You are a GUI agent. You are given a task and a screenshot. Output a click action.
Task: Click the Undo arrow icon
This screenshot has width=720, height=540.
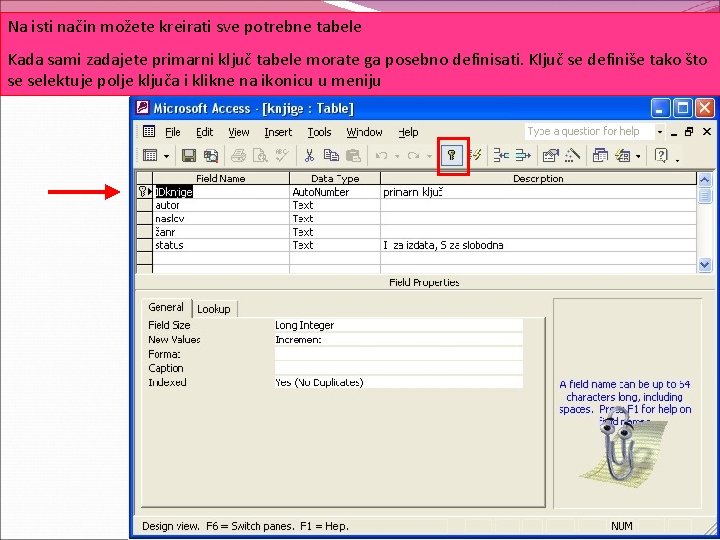pos(381,156)
